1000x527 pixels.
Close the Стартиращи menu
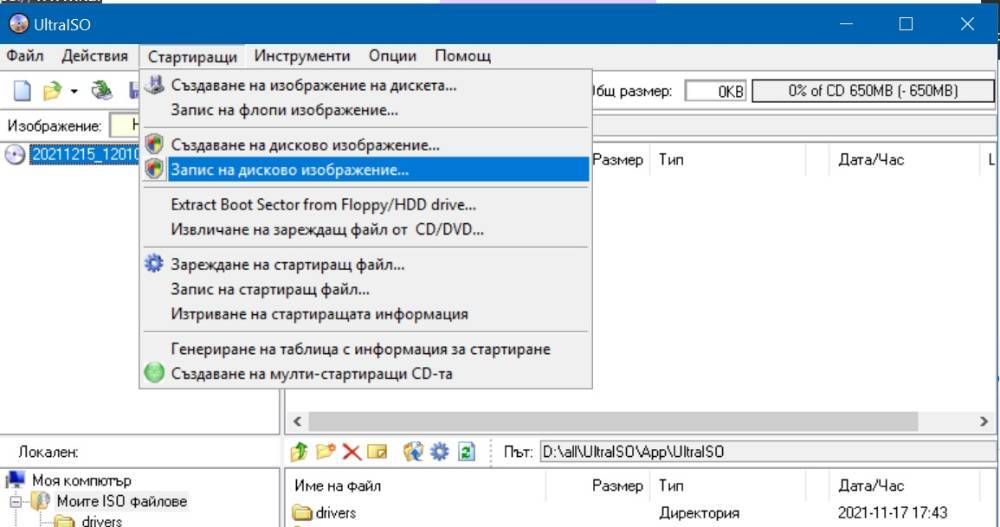192,57
